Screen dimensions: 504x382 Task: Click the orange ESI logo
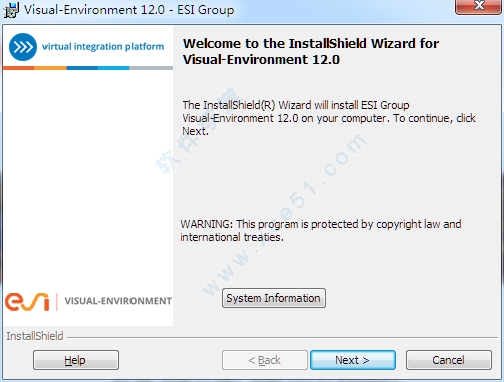27,302
